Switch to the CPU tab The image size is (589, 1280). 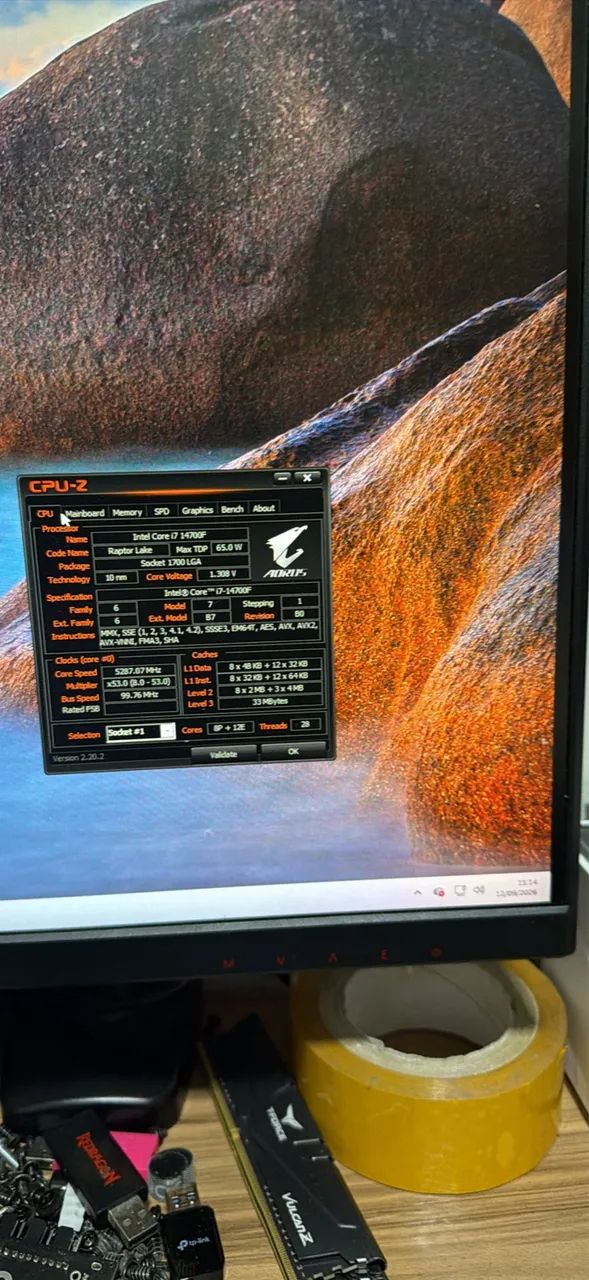click(x=45, y=512)
